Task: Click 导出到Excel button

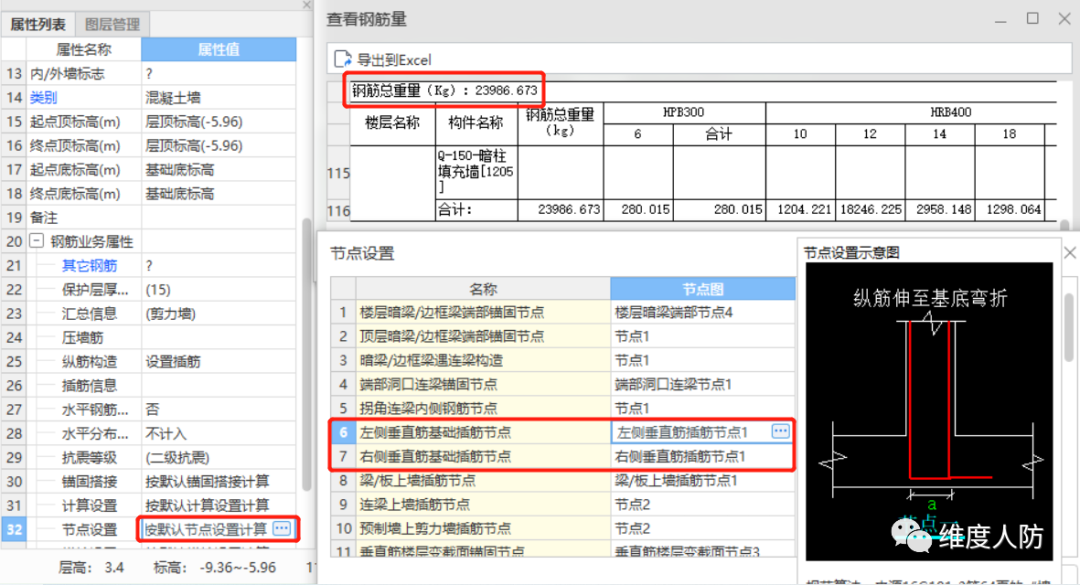Action: point(384,60)
